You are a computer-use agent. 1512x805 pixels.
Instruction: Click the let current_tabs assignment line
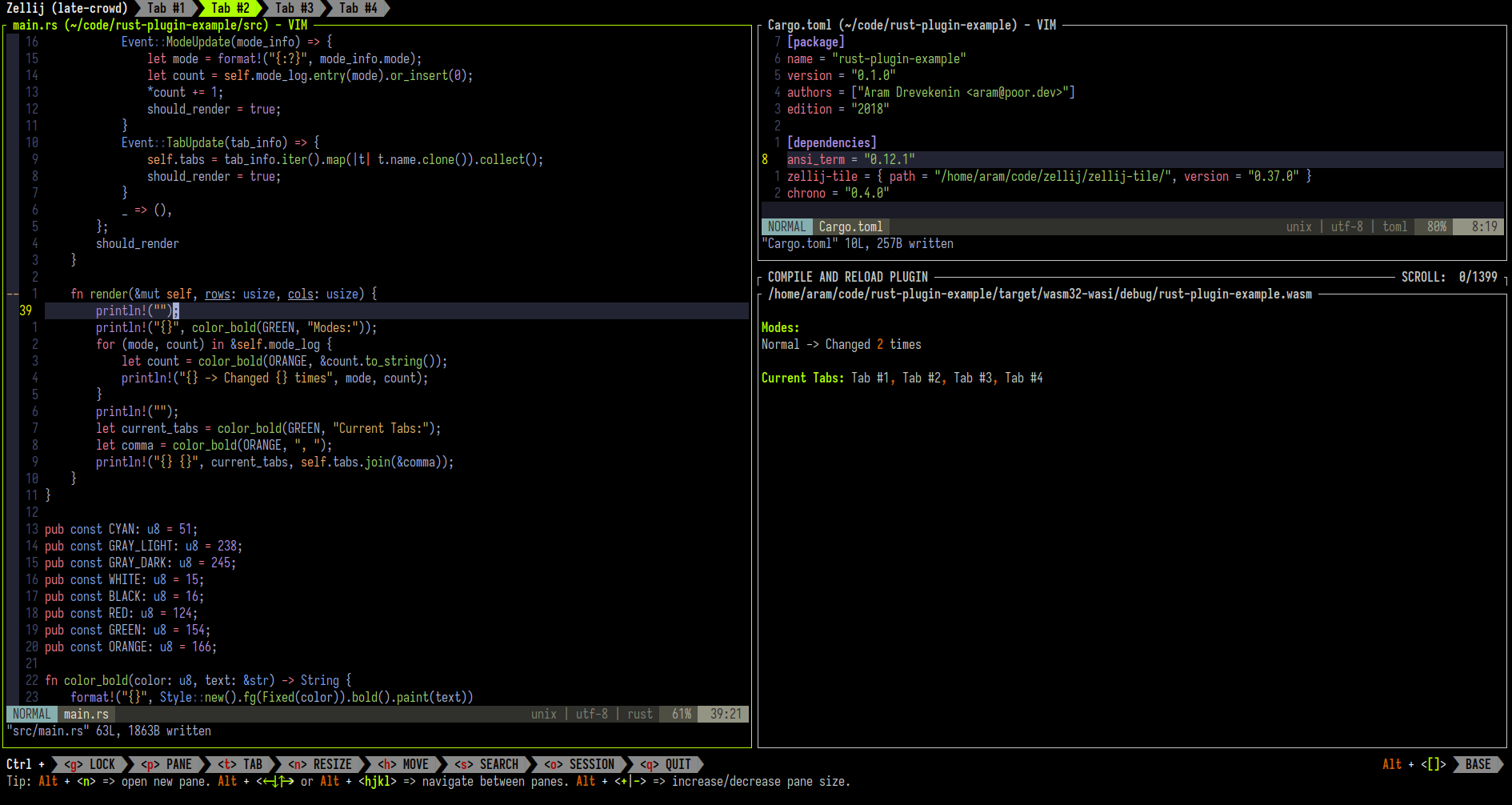coord(269,428)
